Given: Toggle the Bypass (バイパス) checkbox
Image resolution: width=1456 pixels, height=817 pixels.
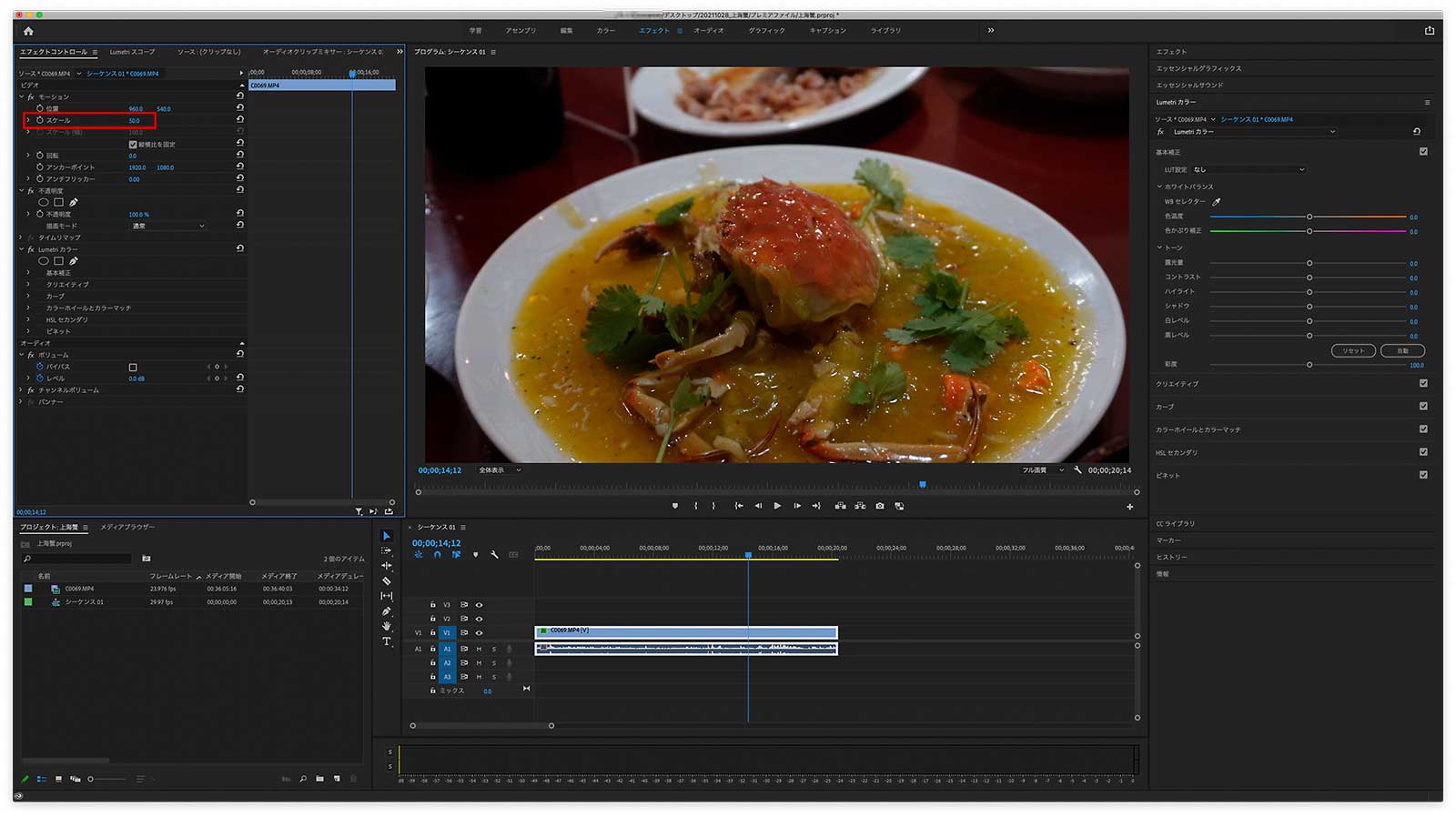Looking at the screenshot, I should tap(133, 367).
